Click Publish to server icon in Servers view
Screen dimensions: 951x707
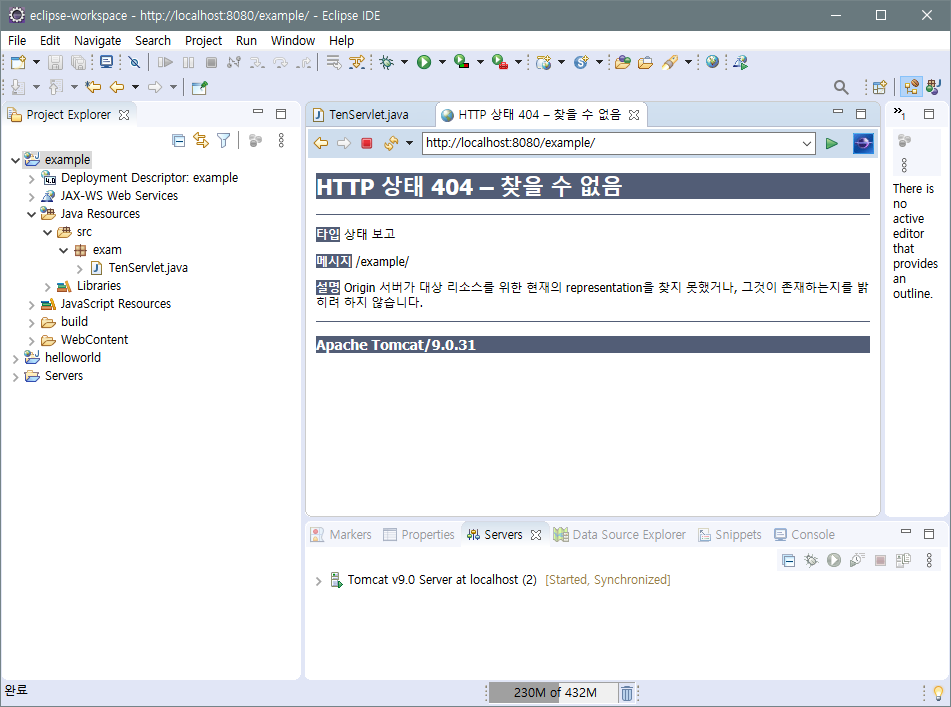pyautogui.click(x=903, y=560)
